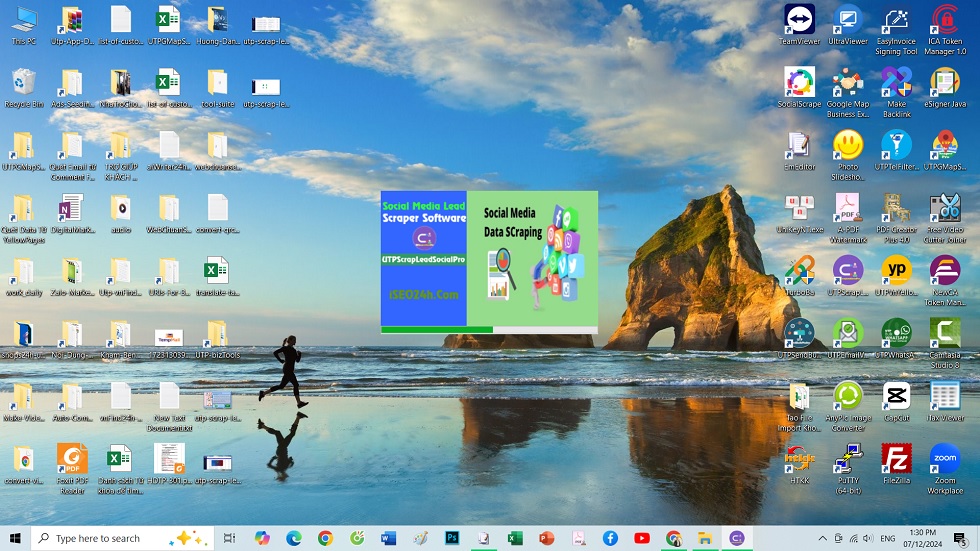Image resolution: width=980 pixels, height=551 pixels.
Task: Open Microsoft Word from the taskbar
Action: point(389,538)
